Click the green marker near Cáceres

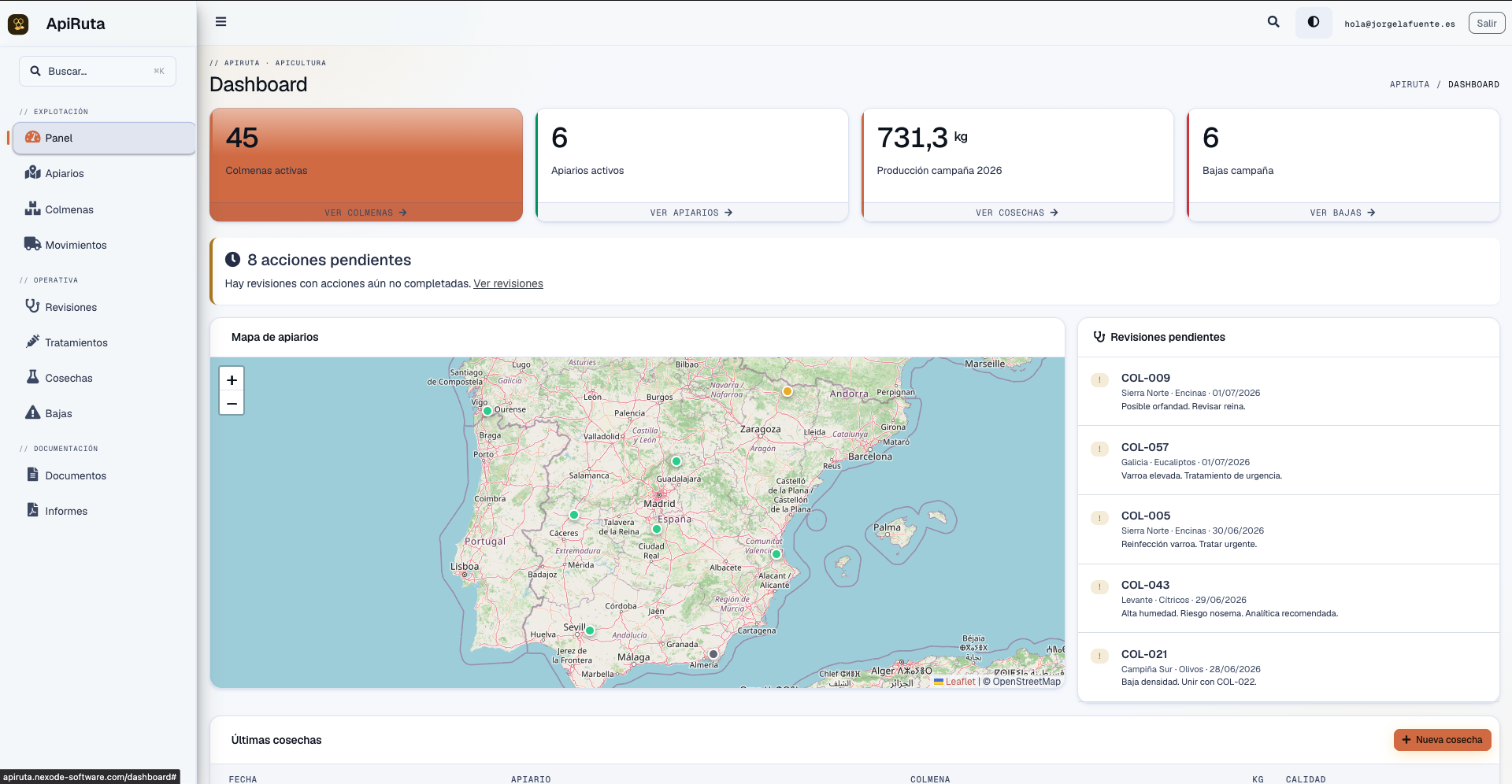click(x=574, y=515)
